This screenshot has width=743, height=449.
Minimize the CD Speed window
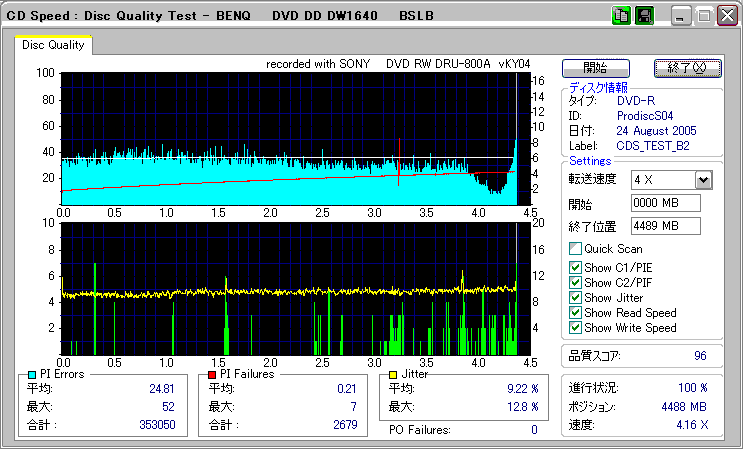click(681, 16)
